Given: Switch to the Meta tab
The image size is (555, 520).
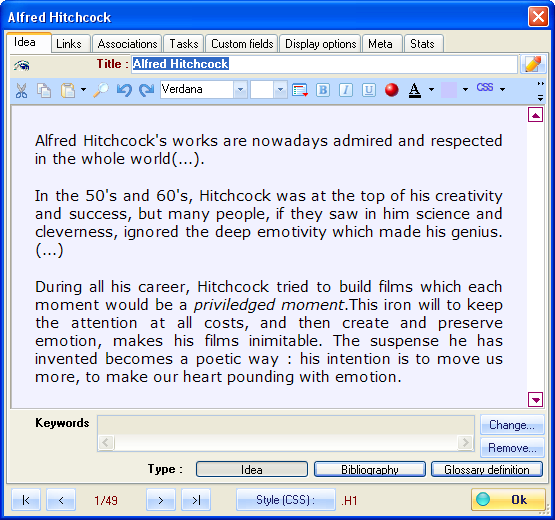Looking at the screenshot, I should [382, 44].
